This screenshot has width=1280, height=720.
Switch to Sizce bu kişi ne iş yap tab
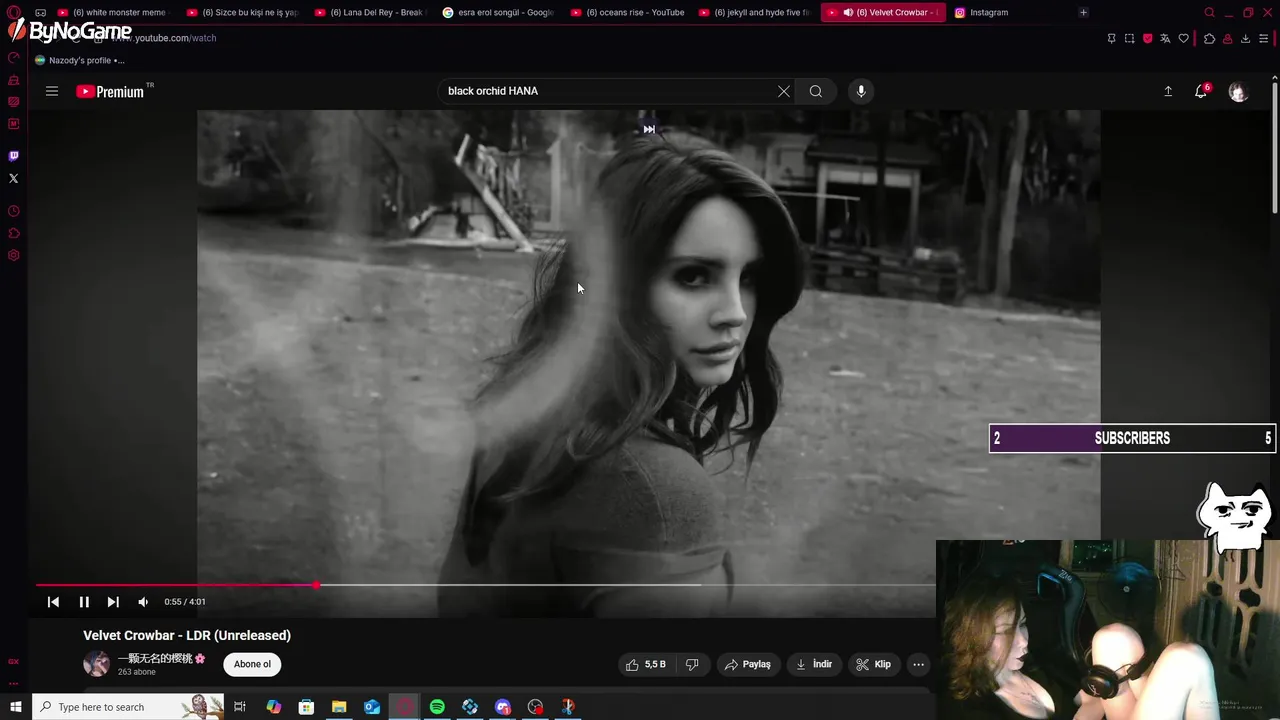click(x=243, y=13)
